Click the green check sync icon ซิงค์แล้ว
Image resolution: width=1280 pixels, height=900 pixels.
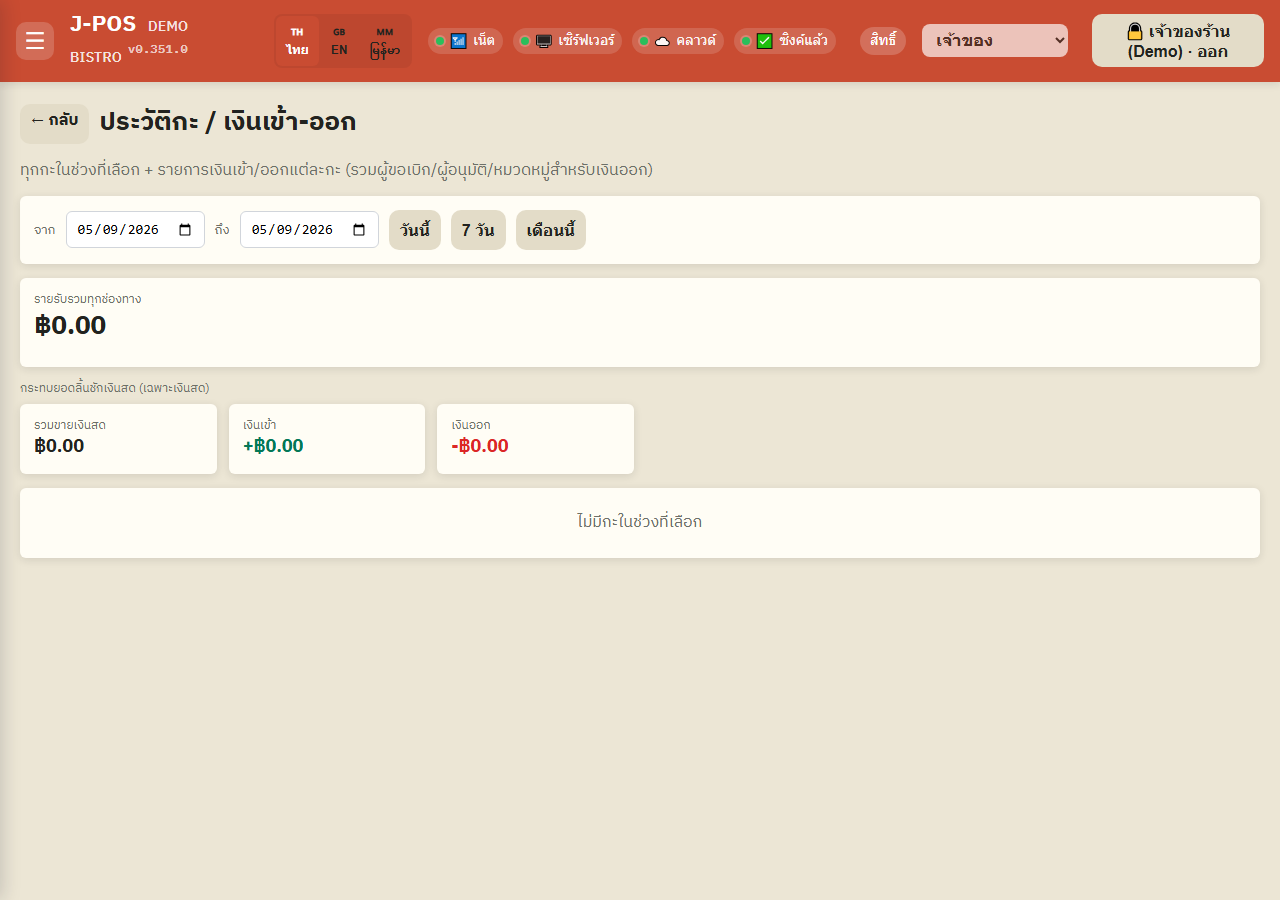pyautogui.click(x=764, y=41)
